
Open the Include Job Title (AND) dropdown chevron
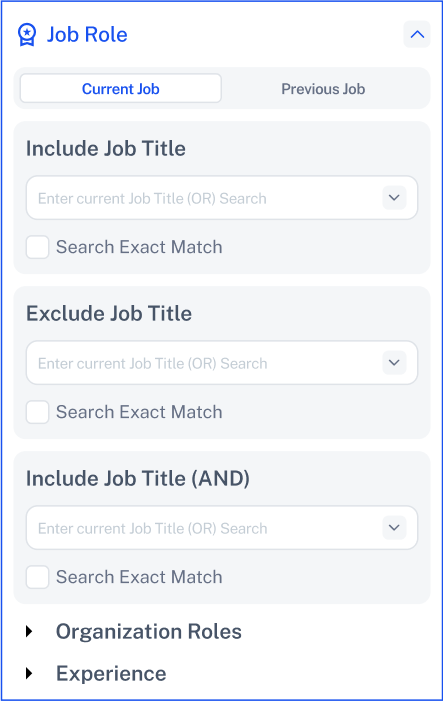[x=394, y=528]
